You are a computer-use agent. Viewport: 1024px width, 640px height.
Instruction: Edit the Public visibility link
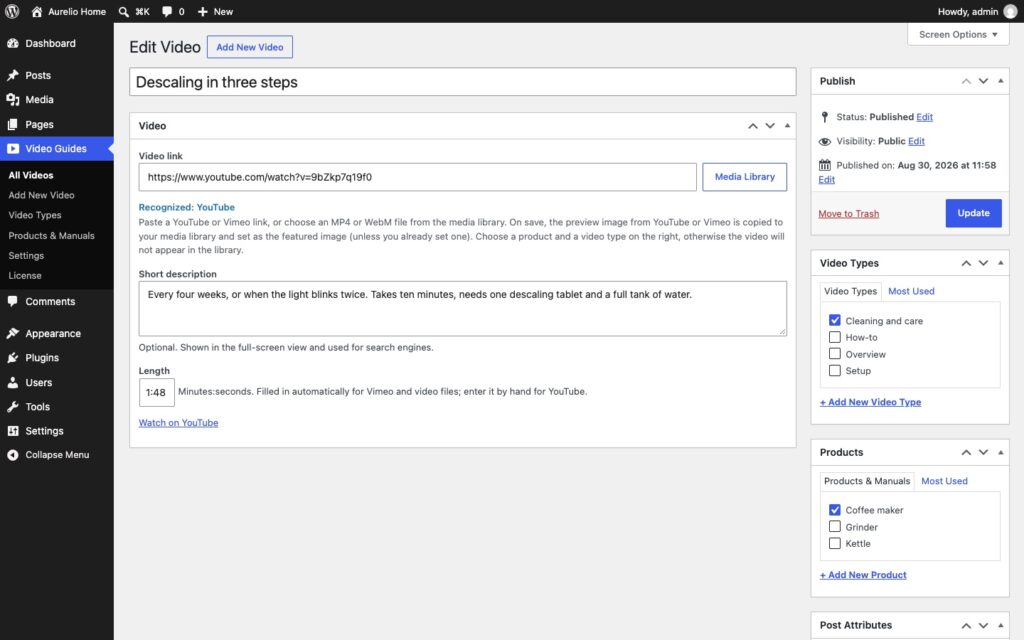click(x=916, y=141)
